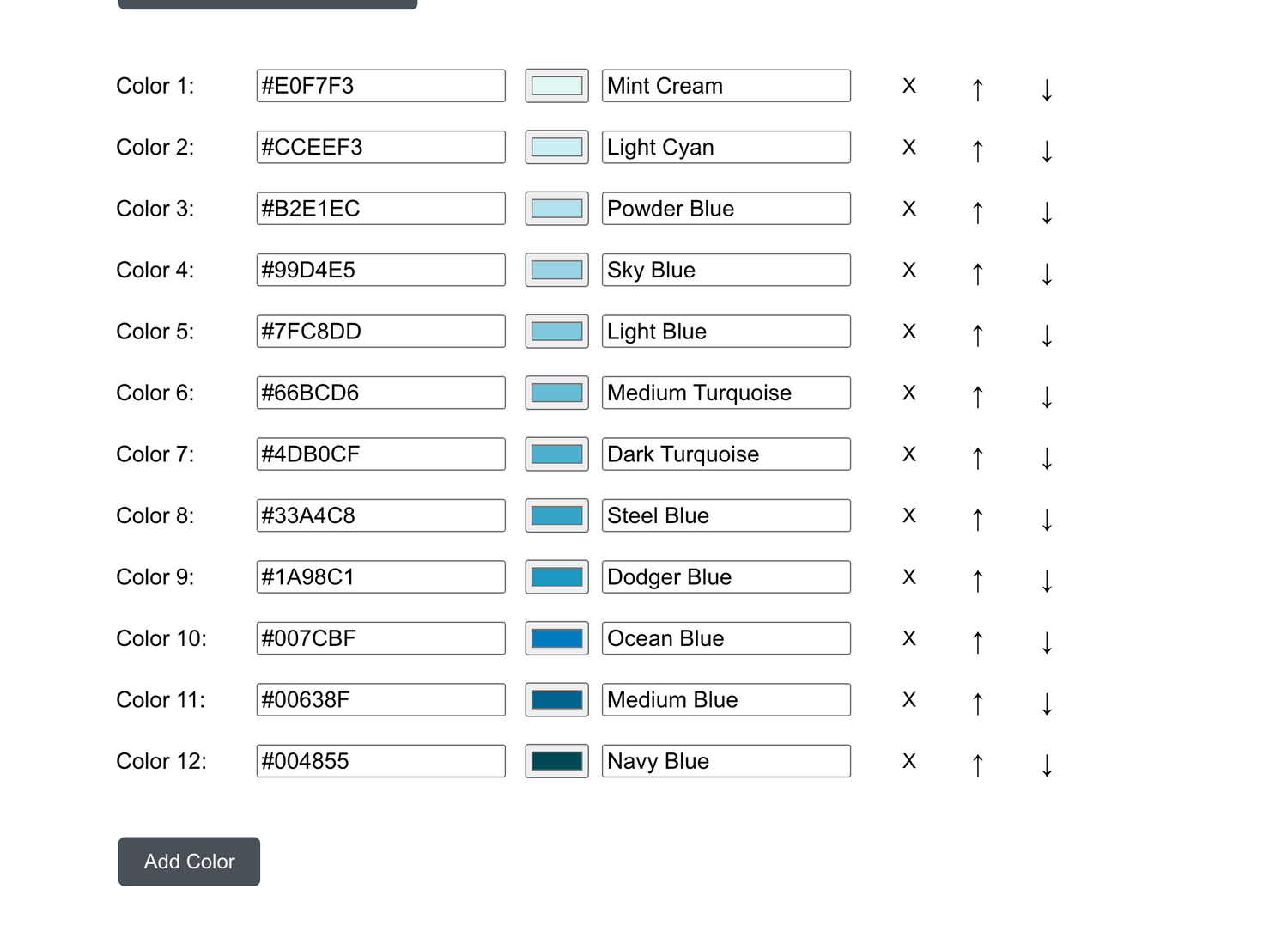Move Color 3 down with arrow

(1047, 211)
